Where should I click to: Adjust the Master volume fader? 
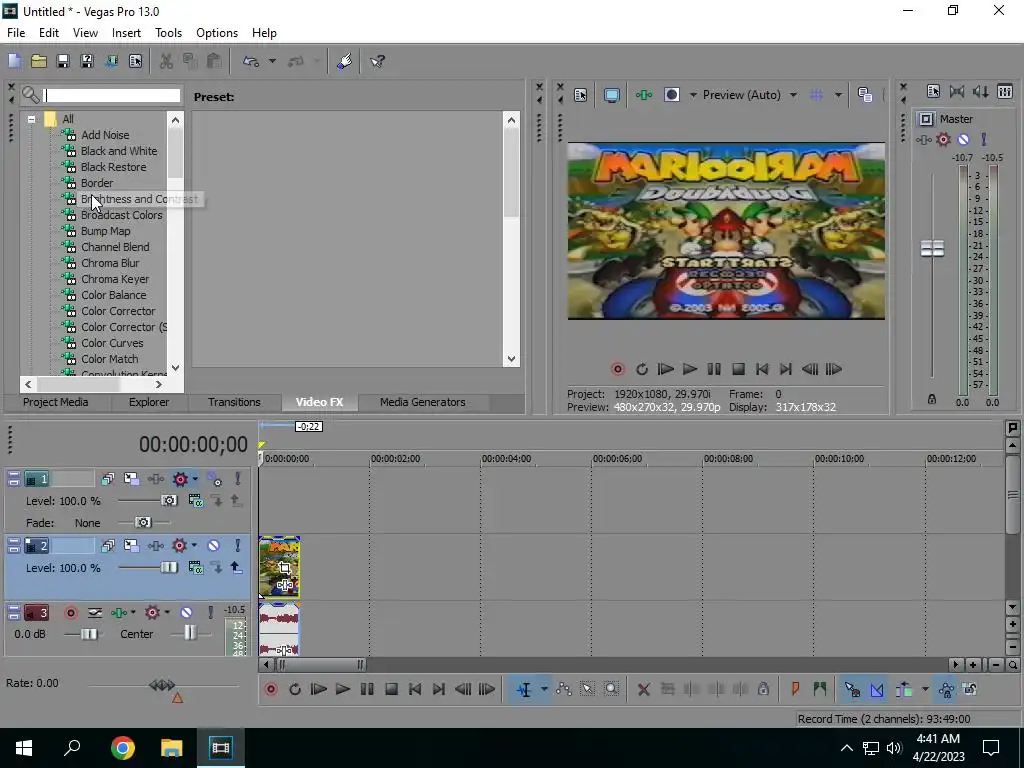pos(932,248)
